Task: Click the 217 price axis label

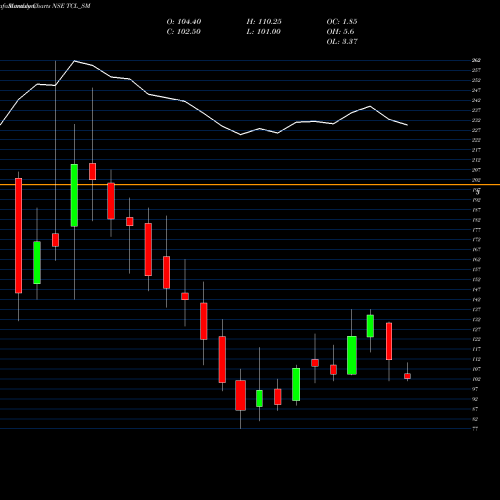Action: 476,150
